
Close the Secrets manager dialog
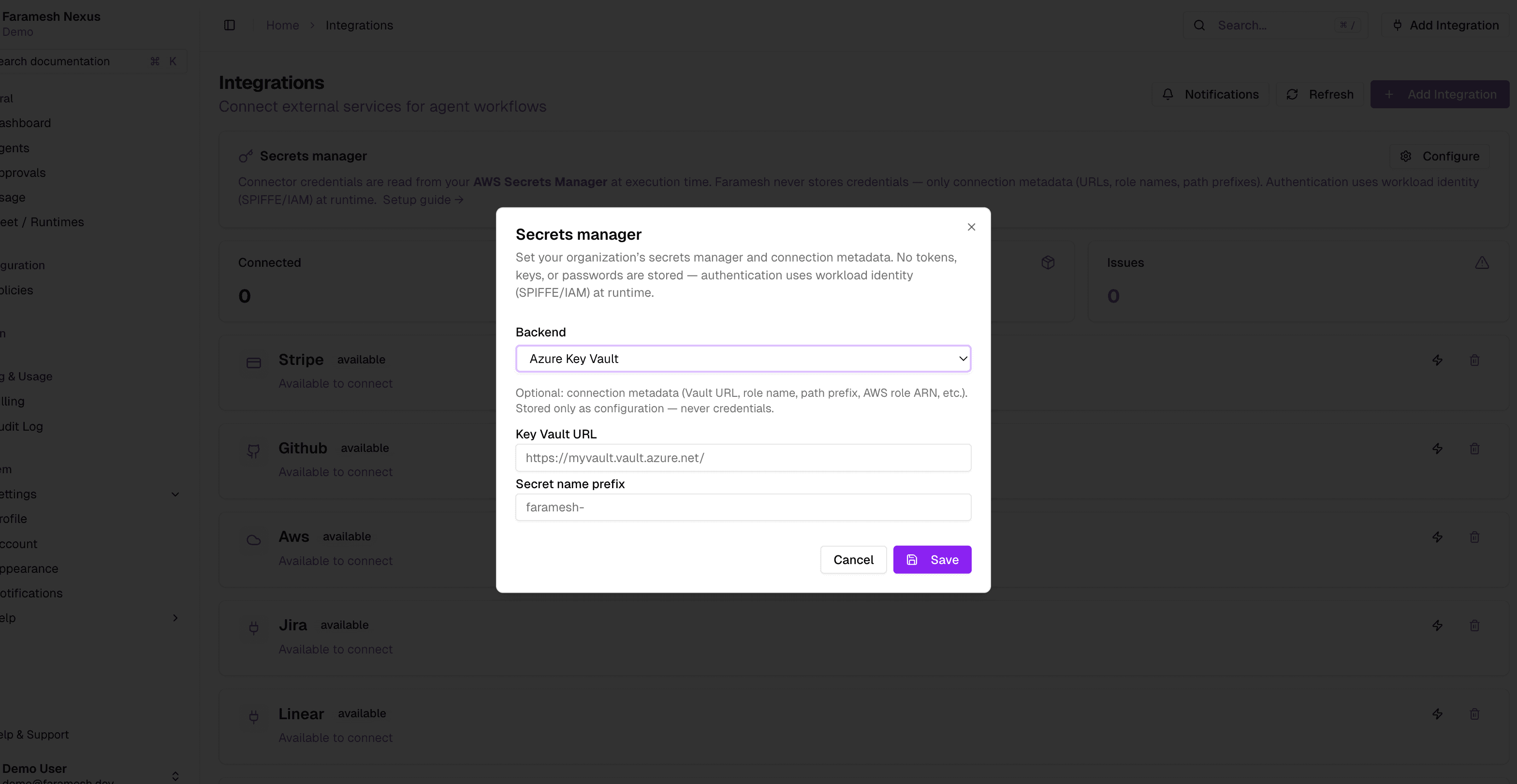pos(971,227)
